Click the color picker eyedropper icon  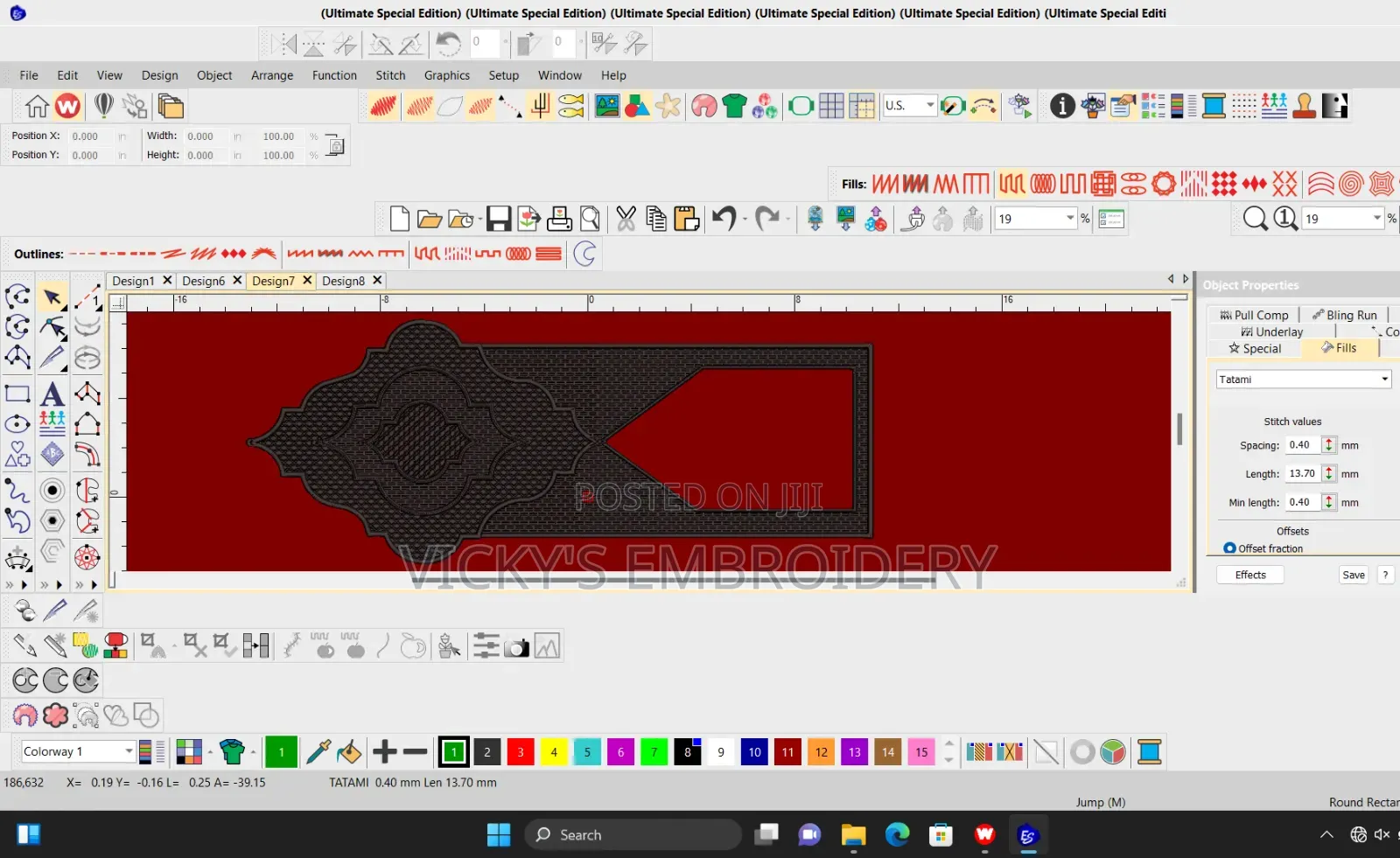(x=318, y=751)
